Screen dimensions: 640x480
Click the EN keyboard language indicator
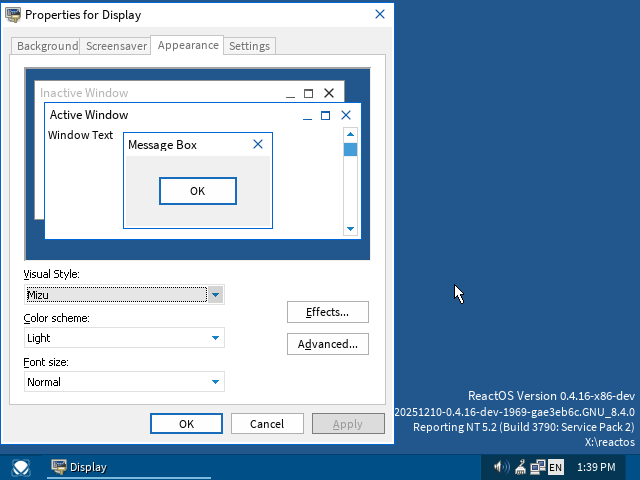pos(555,467)
